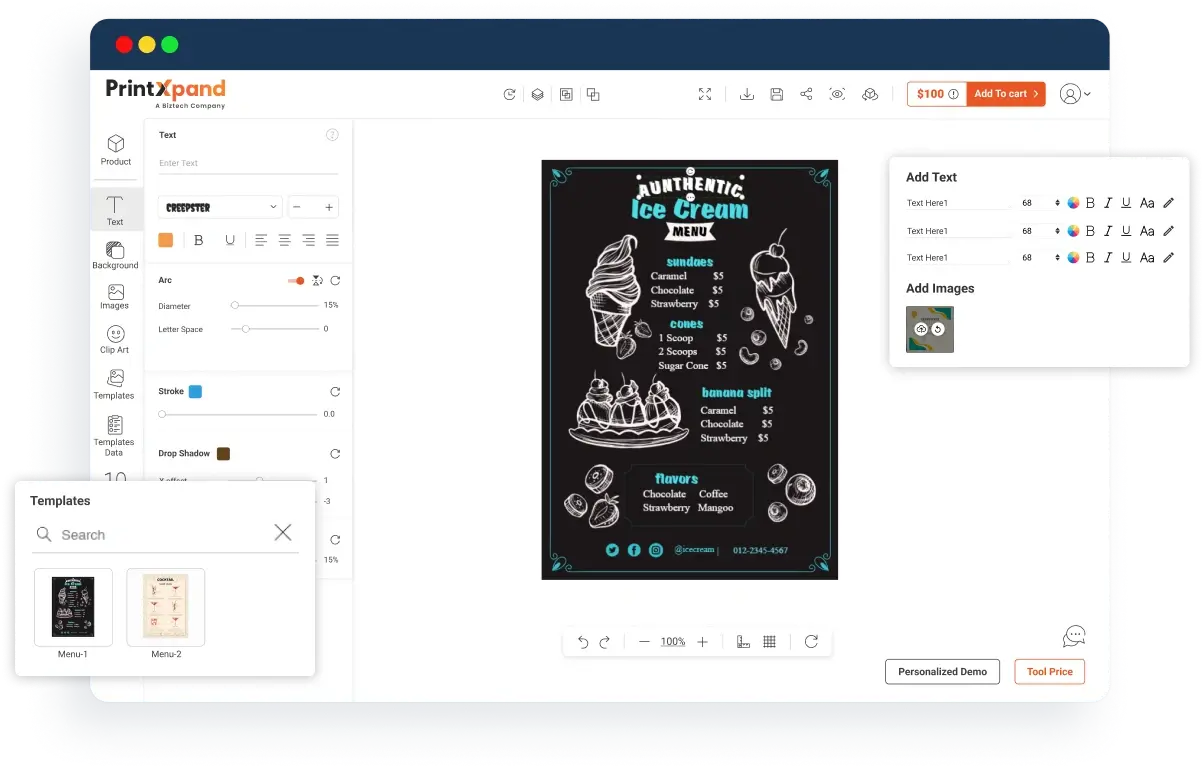
Task: Open the Clip Art library
Action: click(x=115, y=340)
